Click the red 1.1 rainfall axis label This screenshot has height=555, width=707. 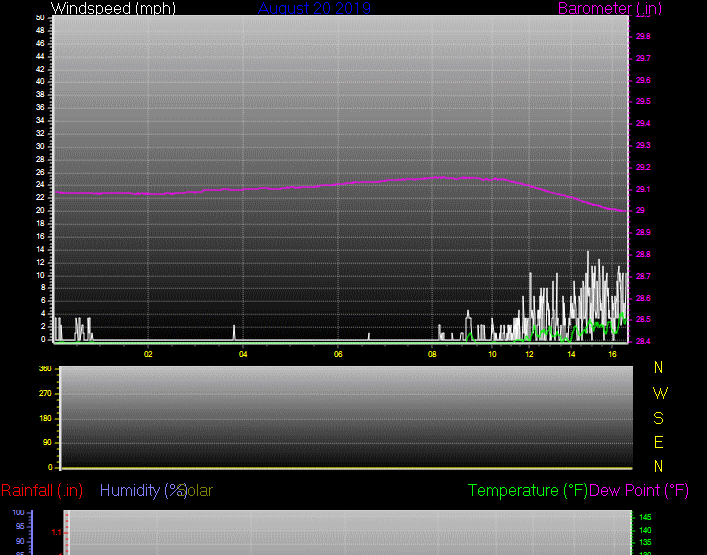tap(56, 532)
